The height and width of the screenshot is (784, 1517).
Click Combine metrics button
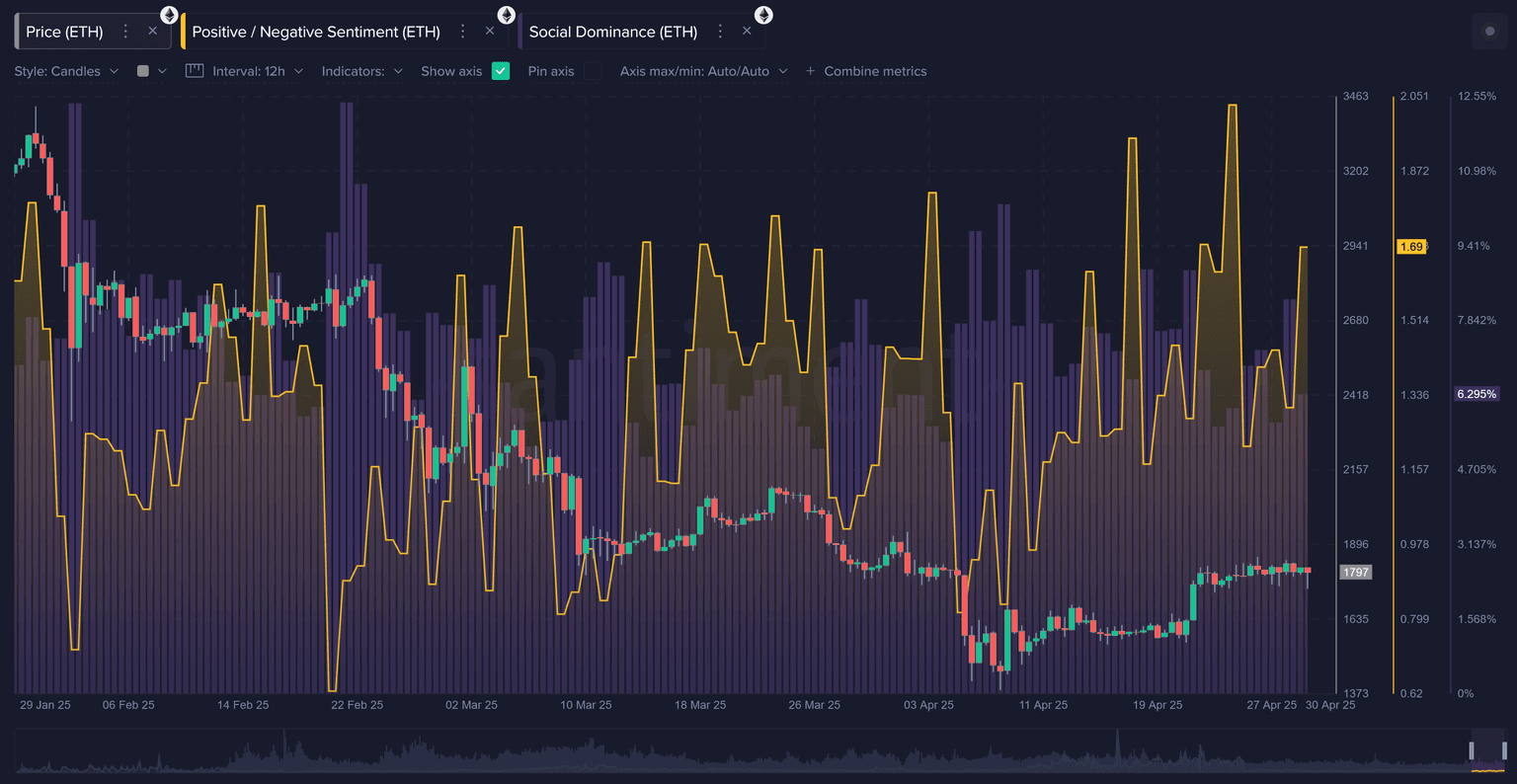866,71
